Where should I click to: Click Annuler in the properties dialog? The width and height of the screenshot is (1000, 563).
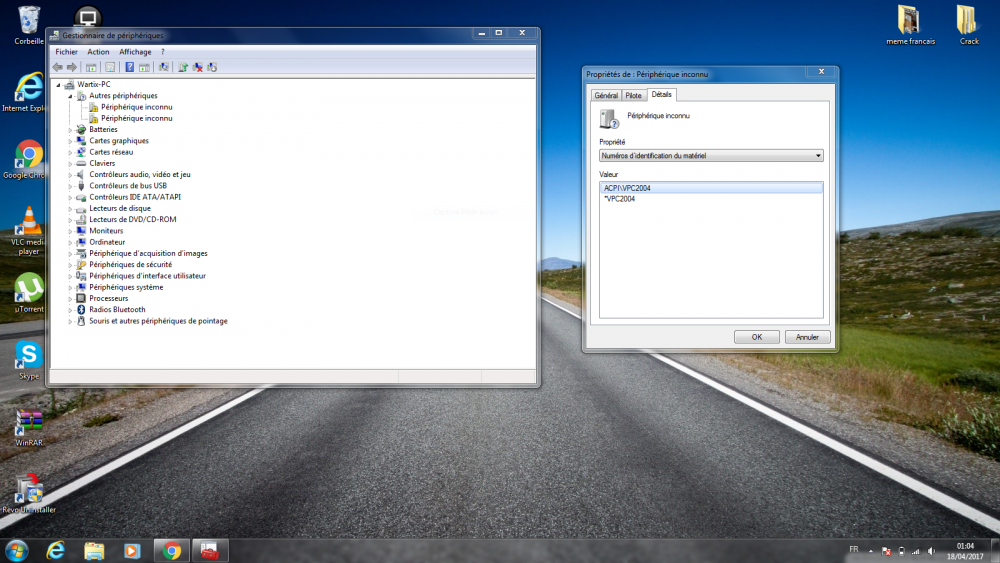click(807, 337)
